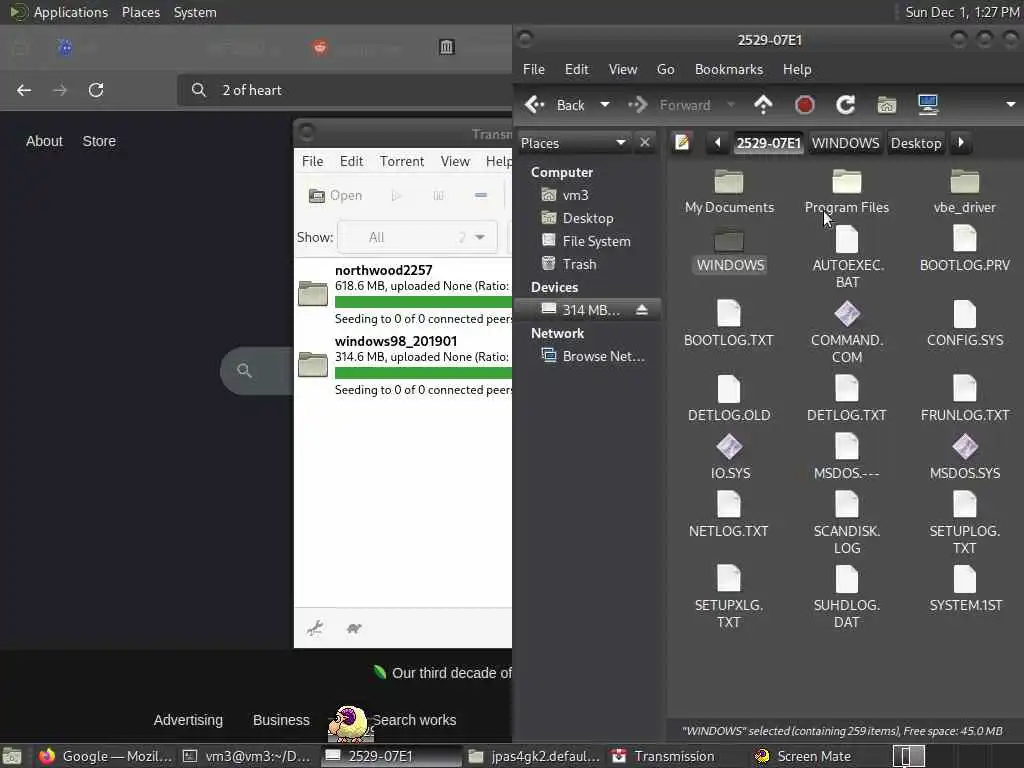Select the IO.SYS file icon
Viewport: 1024px width, 768px height.
pyautogui.click(x=729, y=447)
